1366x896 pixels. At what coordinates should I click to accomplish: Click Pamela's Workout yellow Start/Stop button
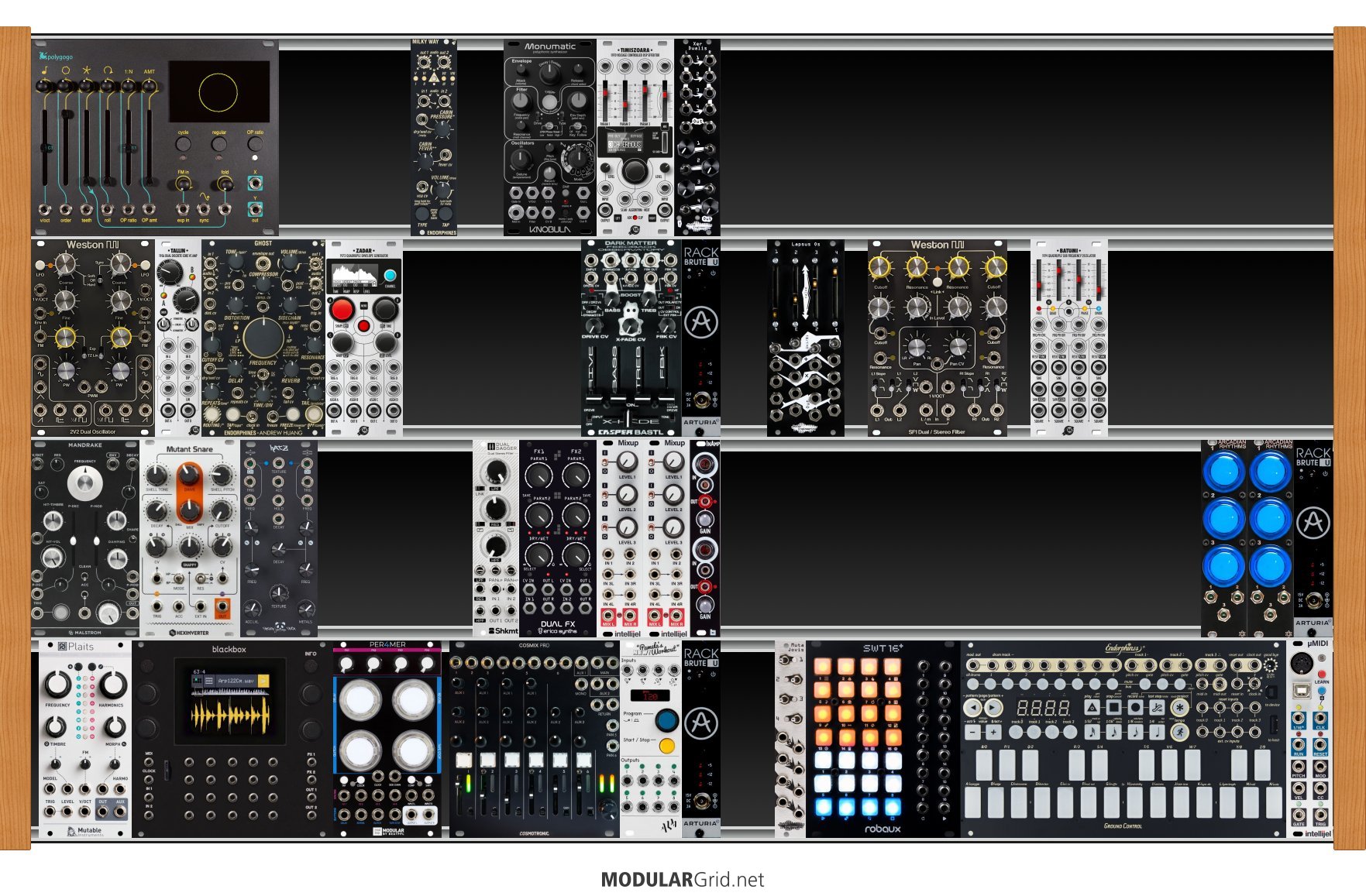point(666,746)
